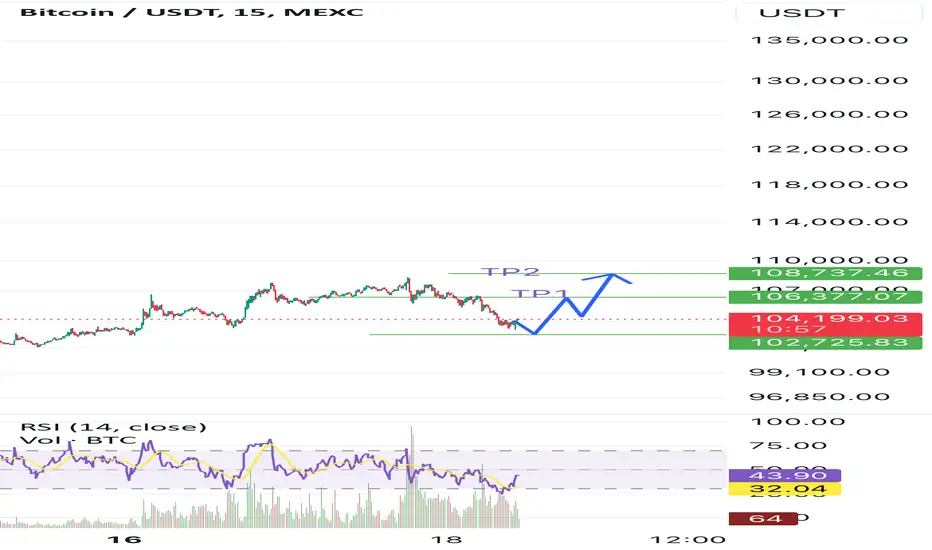Click the 16 date label on time axis
This screenshot has width=932, height=550.
click(x=124, y=539)
